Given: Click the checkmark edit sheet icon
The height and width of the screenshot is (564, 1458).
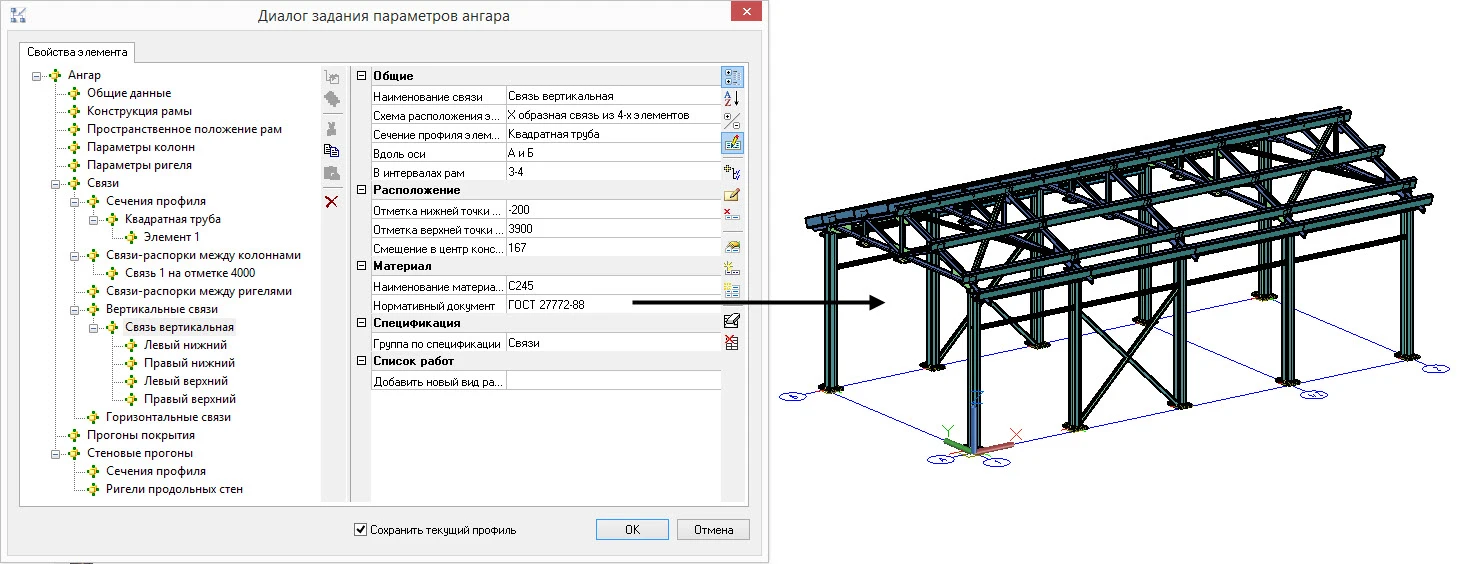Looking at the screenshot, I should pos(732,321).
